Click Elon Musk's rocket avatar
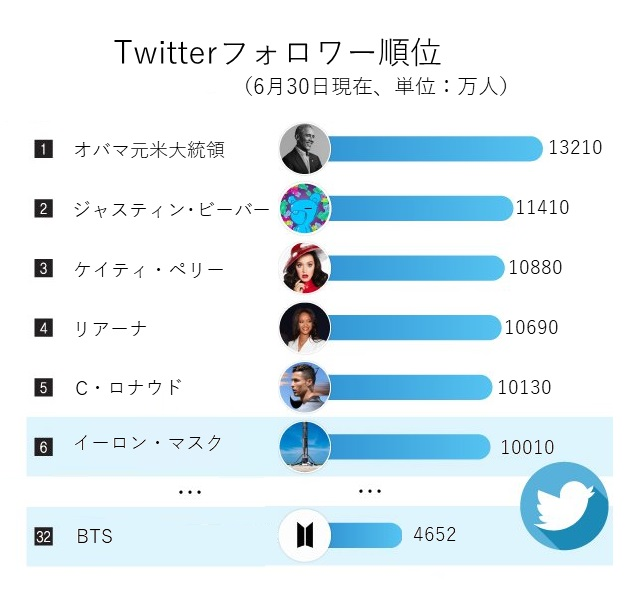This screenshot has width=642, height=600. pyautogui.click(x=305, y=447)
